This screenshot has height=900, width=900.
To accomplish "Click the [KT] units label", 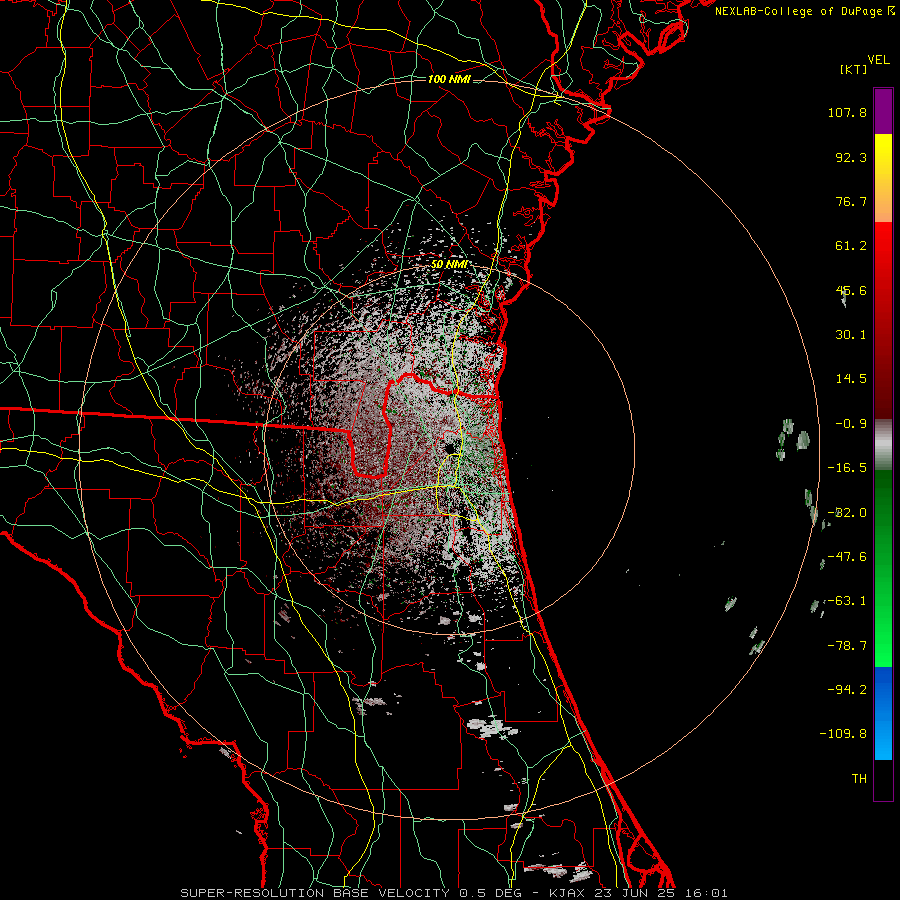I will click(854, 69).
